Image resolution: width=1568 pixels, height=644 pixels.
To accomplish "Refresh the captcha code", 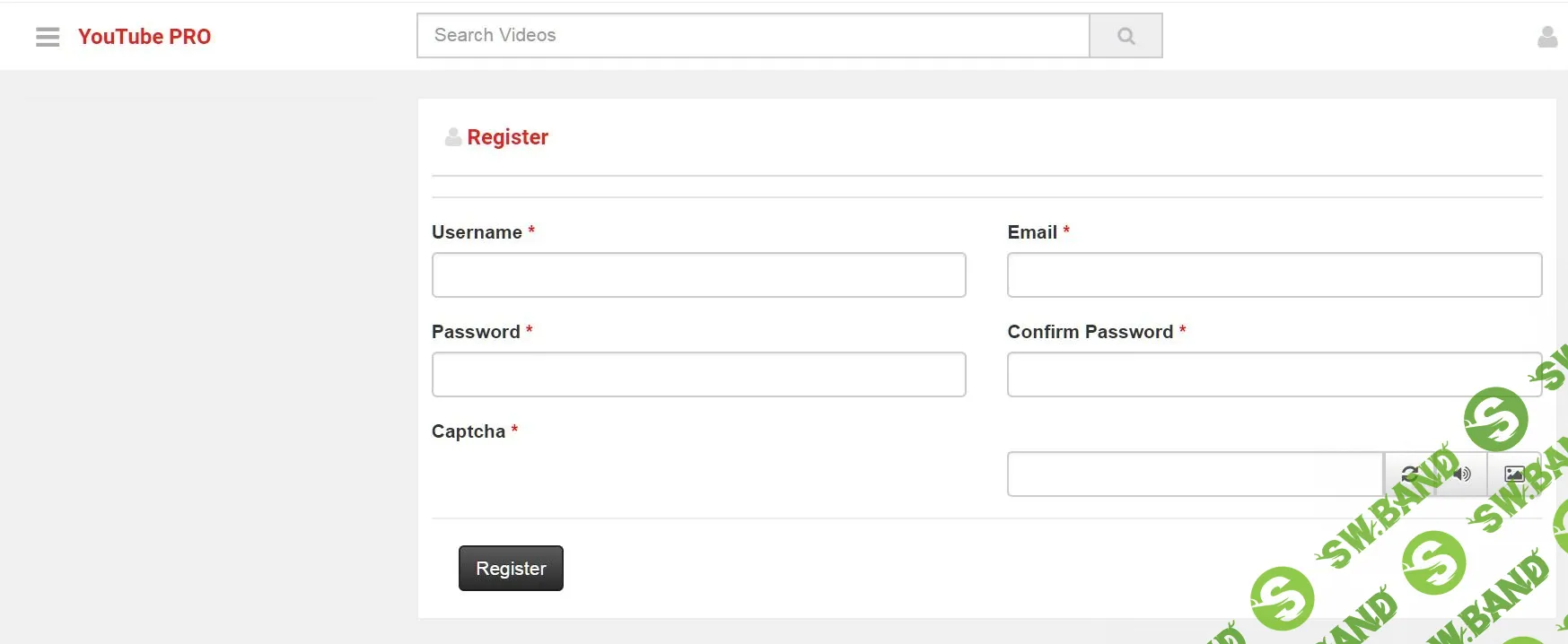I will [1410, 474].
